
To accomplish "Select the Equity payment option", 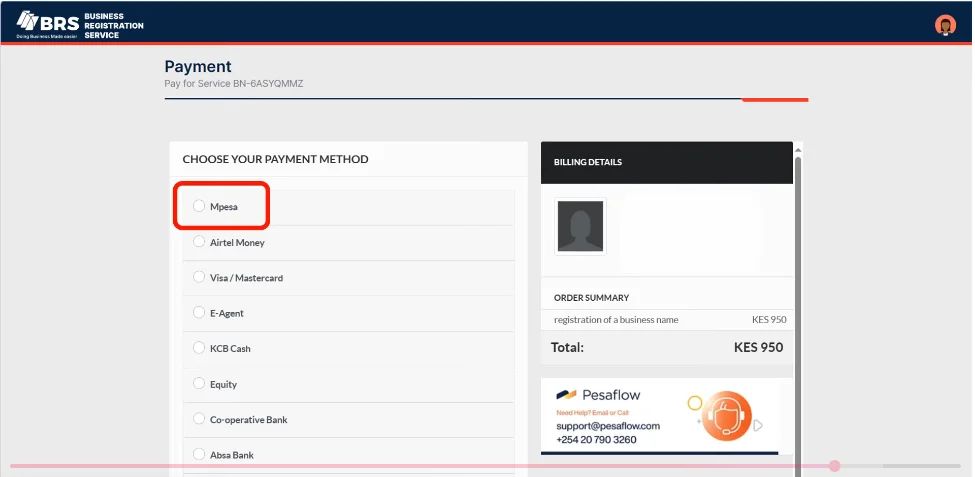I will (x=198, y=383).
